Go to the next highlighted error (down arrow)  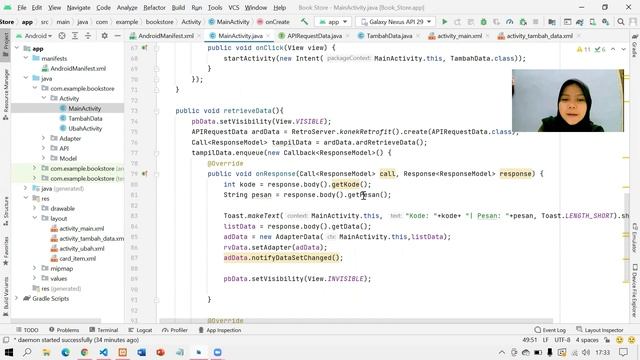coord(623,49)
